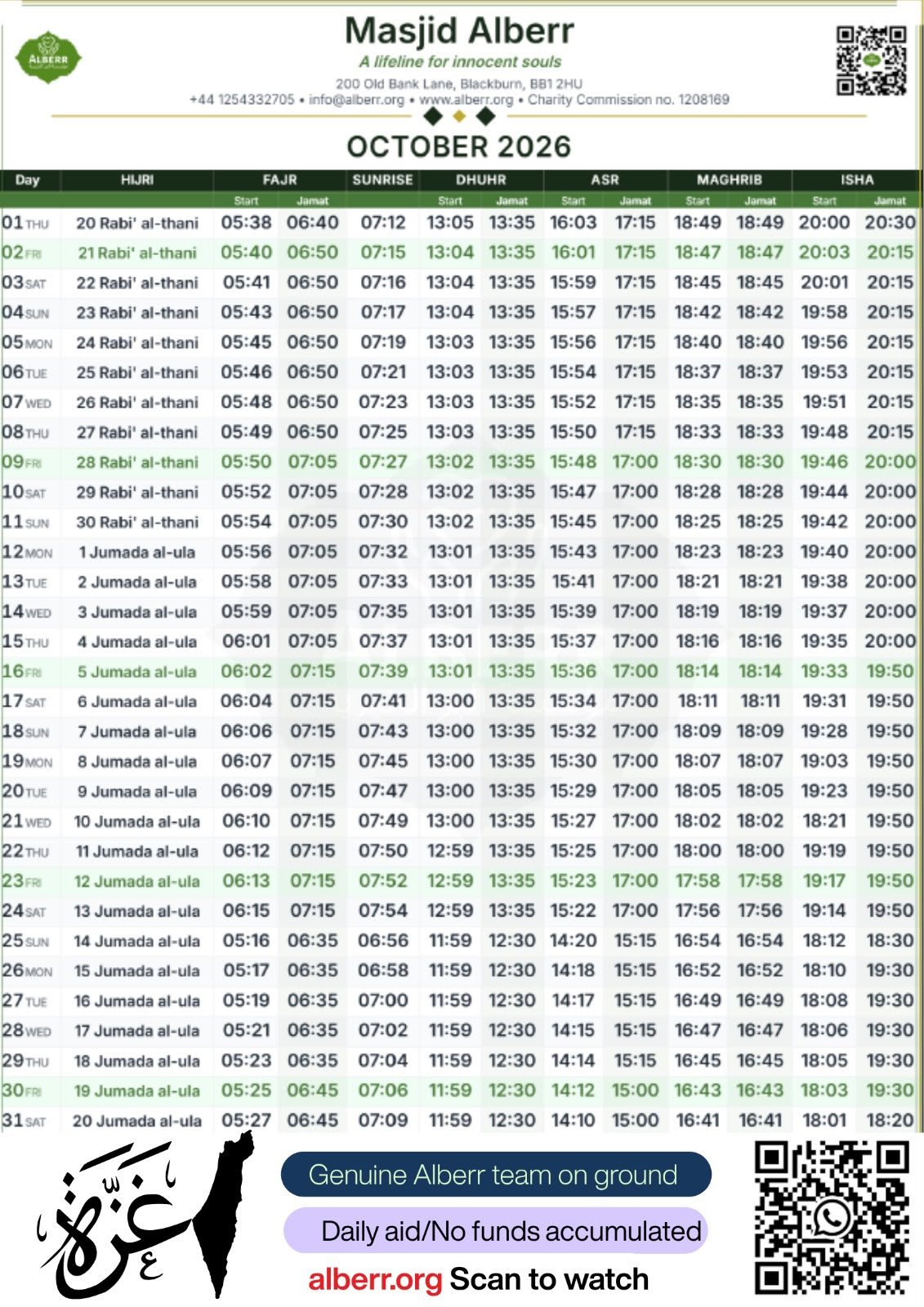Click sunrise time '07:09'

383,1120
